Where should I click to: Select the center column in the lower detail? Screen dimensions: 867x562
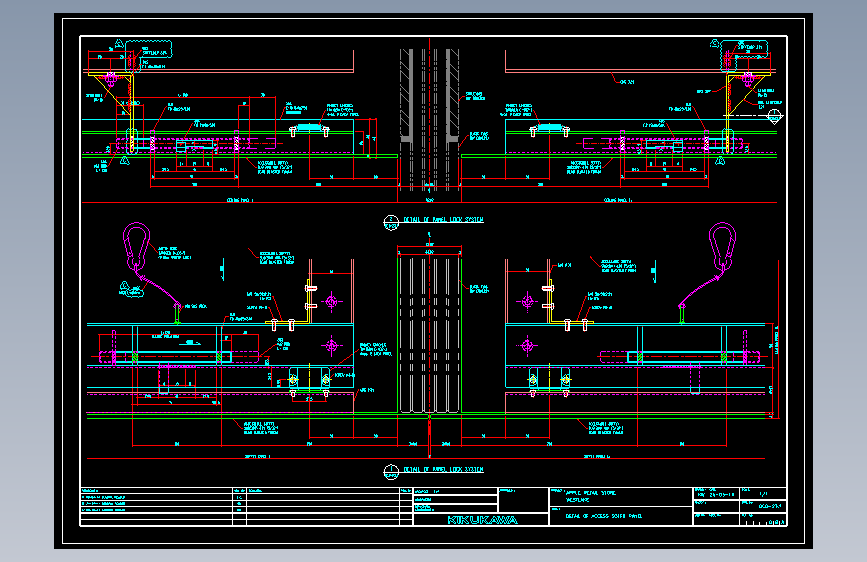click(x=429, y=335)
